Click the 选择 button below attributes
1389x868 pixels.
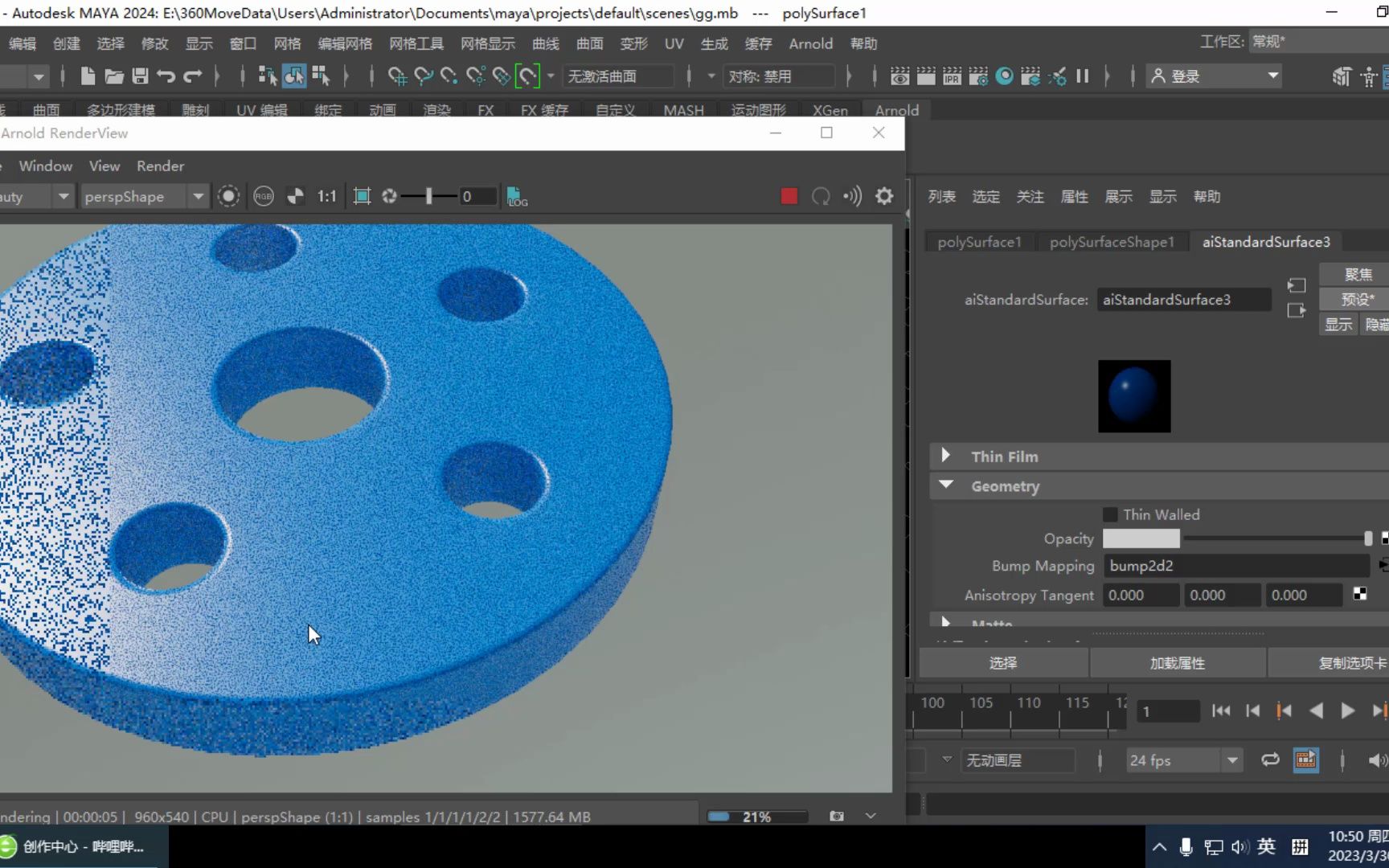pos(1003,663)
